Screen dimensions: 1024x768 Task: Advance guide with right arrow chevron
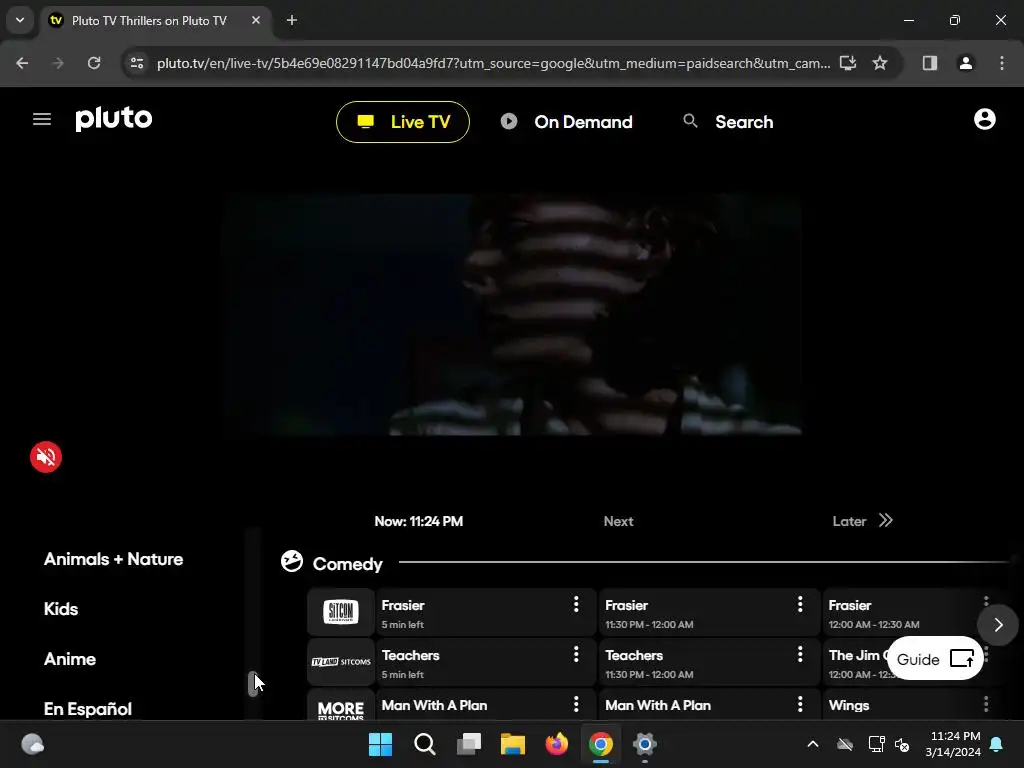point(998,625)
